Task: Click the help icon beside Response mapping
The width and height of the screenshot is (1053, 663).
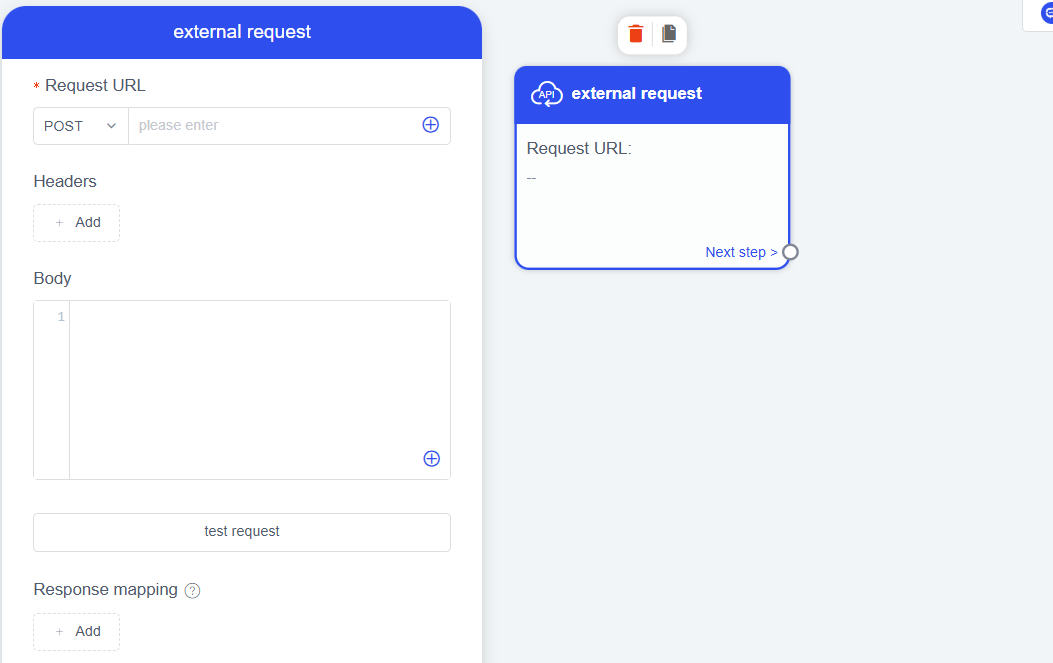Action: click(193, 590)
